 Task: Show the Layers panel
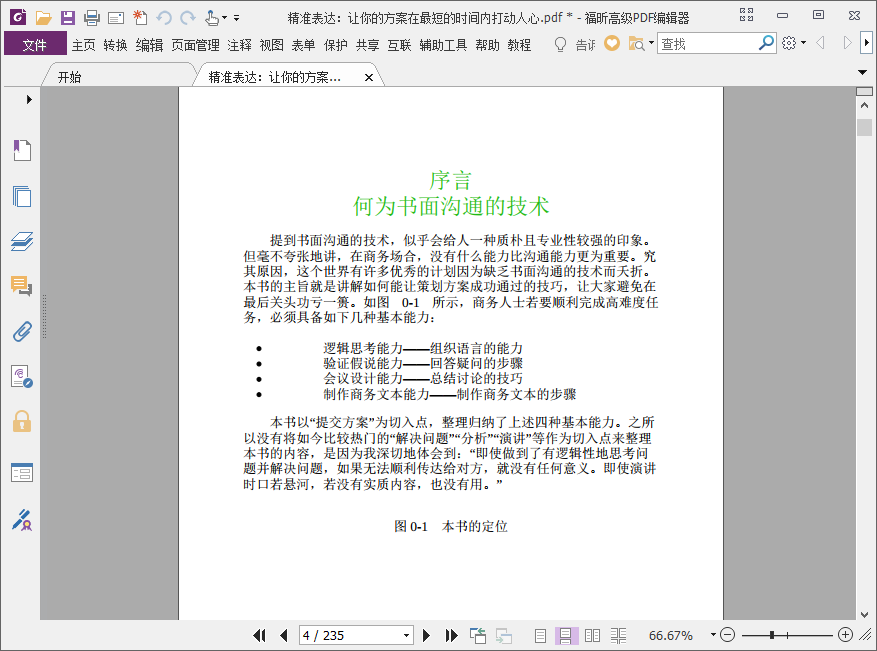pos(21,242)
